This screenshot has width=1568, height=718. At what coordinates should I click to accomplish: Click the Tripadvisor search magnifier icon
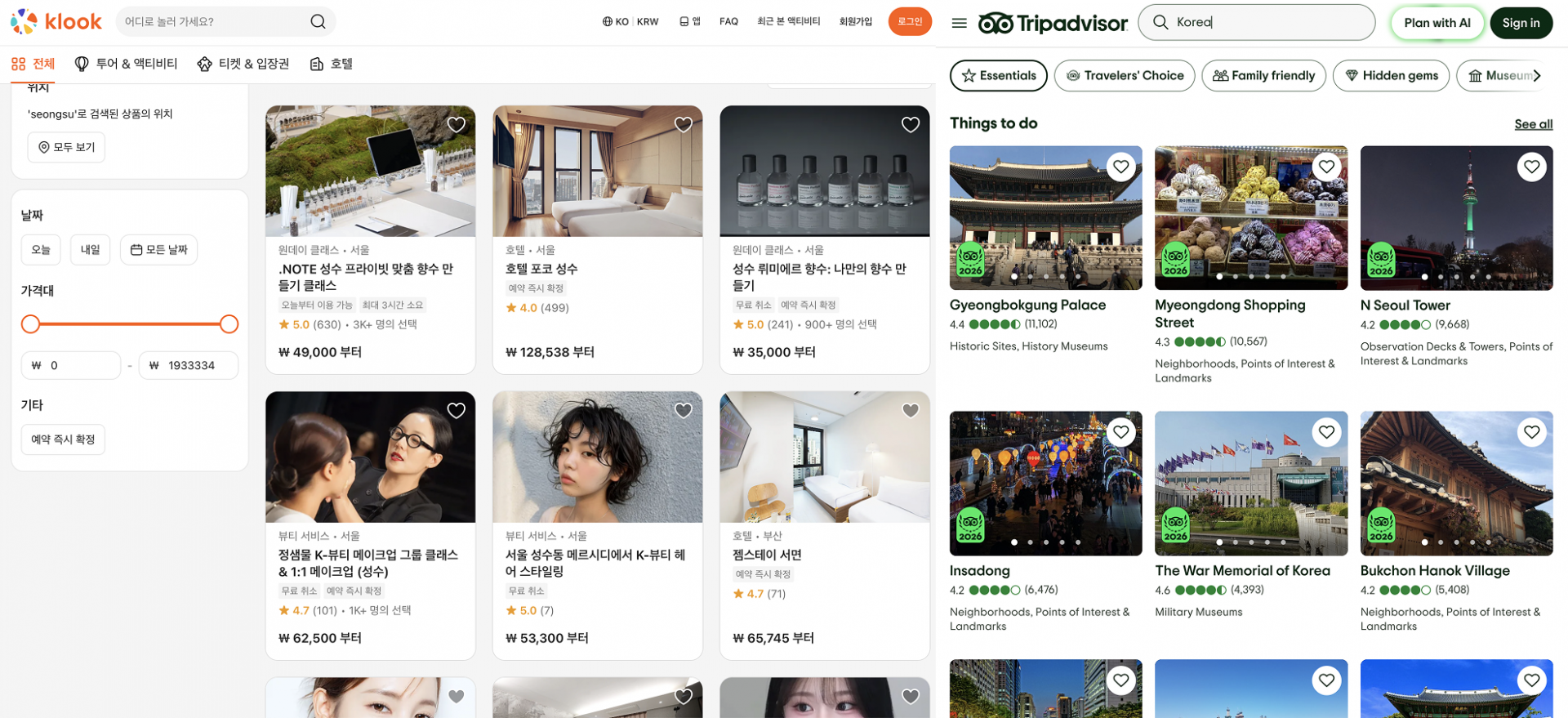(x=1160, y=23)
